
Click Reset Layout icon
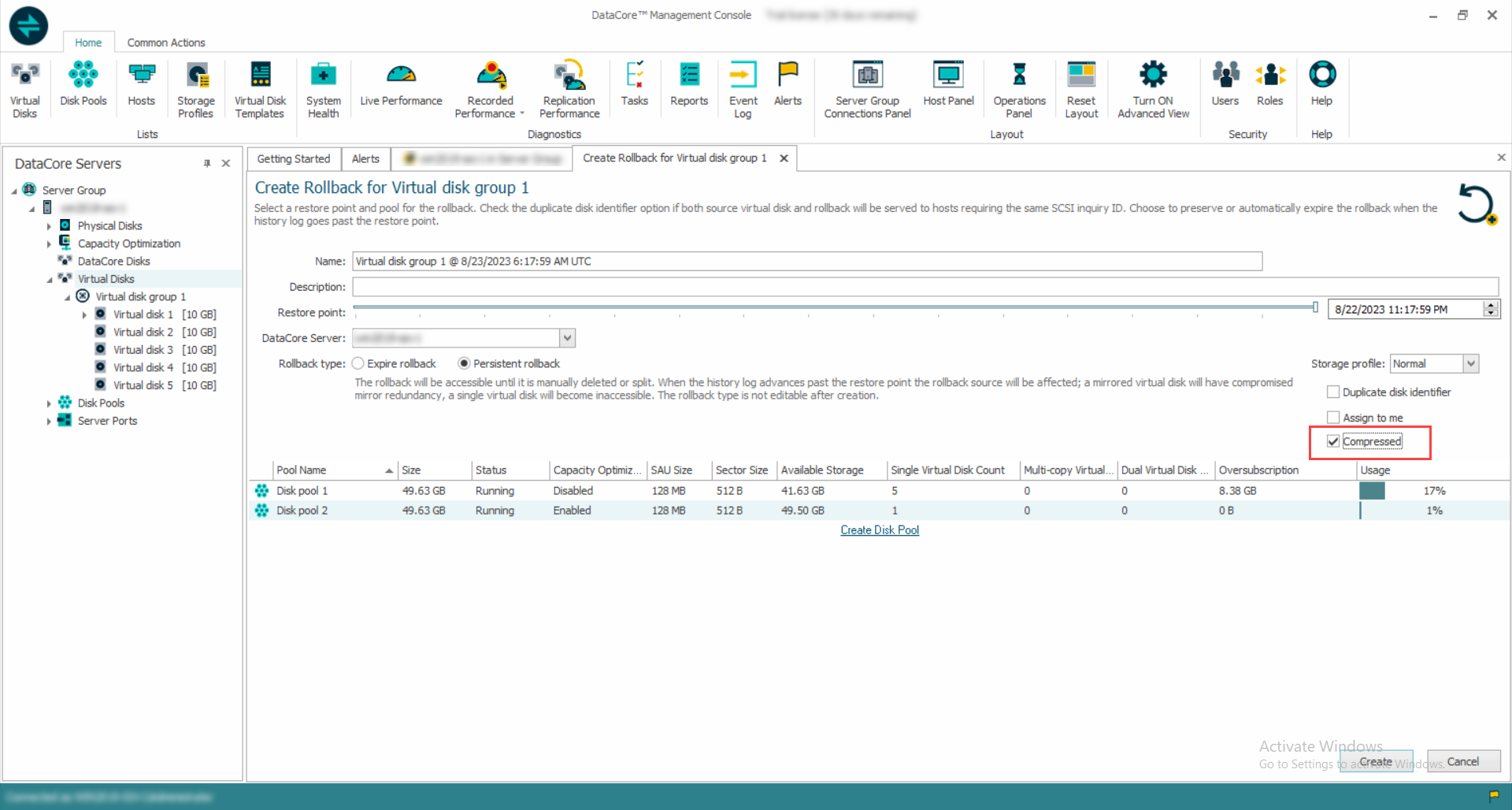pos(1081,89)
